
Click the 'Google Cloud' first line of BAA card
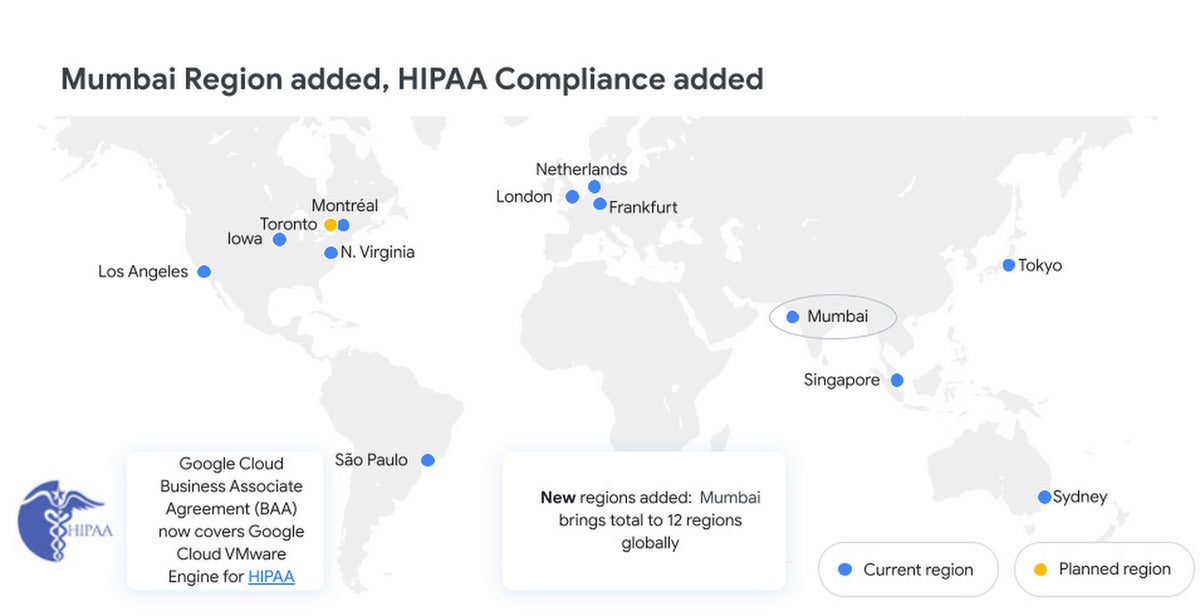[x=231, y=463]
